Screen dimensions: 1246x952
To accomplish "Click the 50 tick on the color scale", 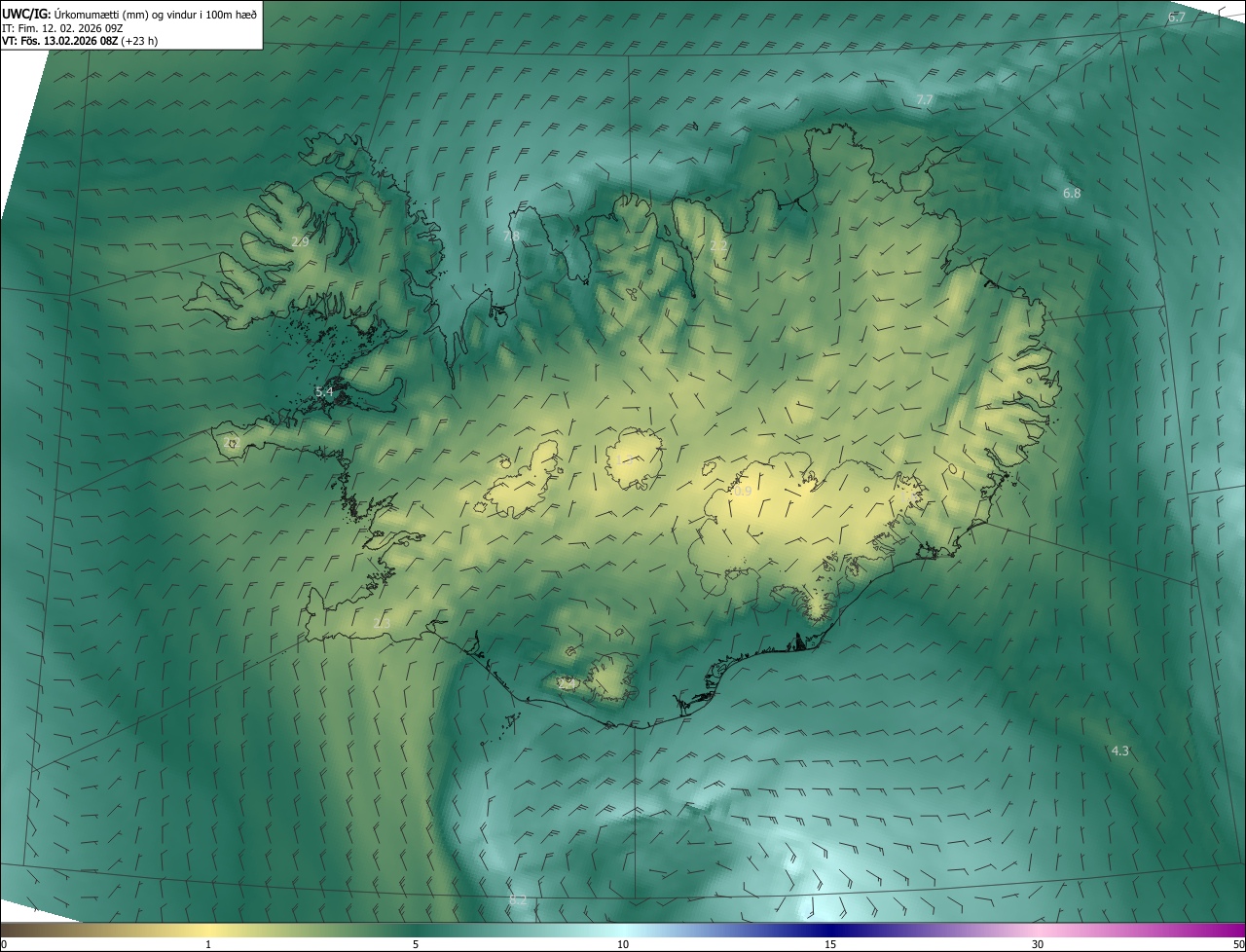I will (1238, 944).
